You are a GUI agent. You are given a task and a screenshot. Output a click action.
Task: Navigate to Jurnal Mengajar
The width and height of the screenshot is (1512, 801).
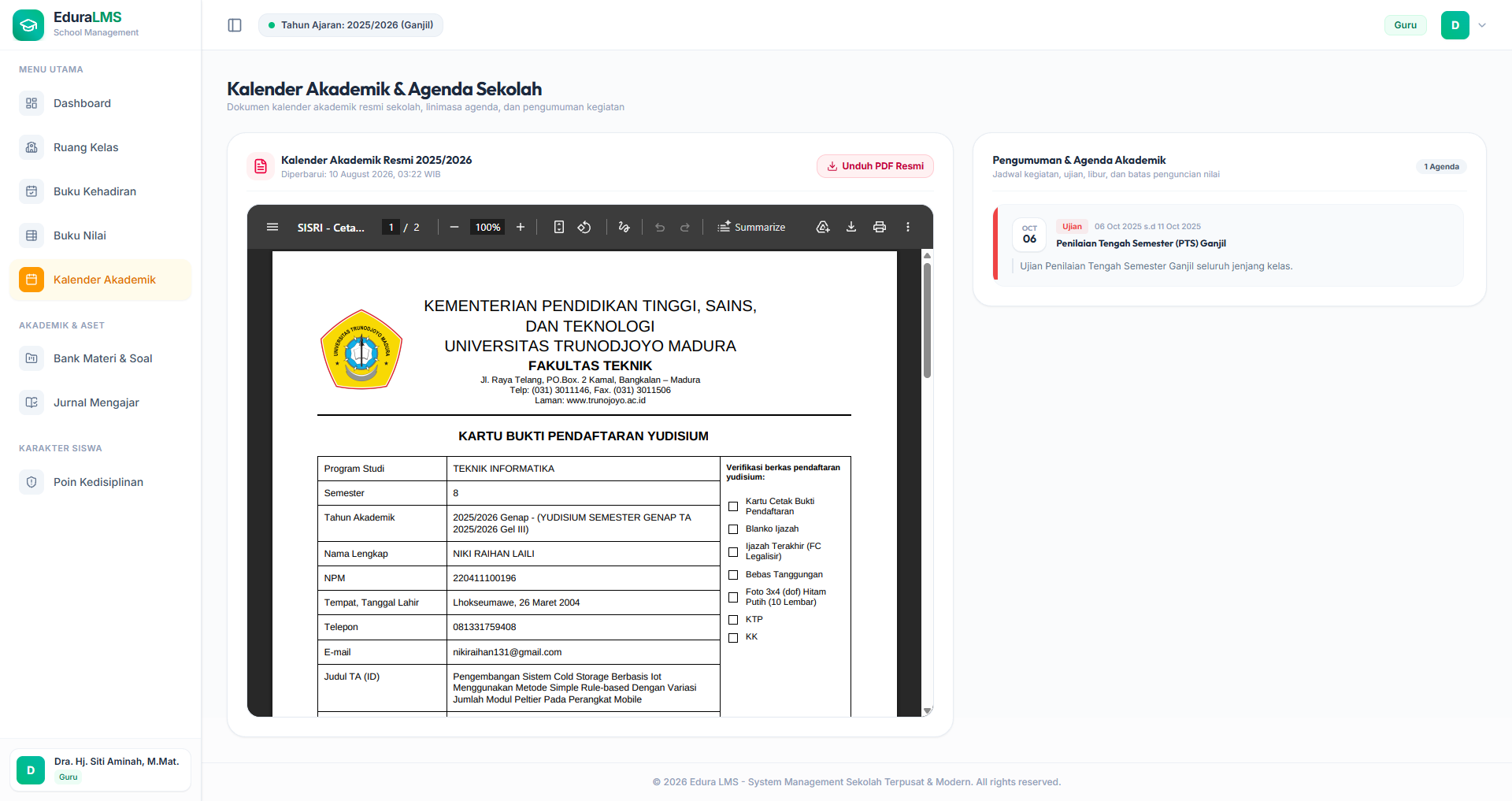coord(101,402)
